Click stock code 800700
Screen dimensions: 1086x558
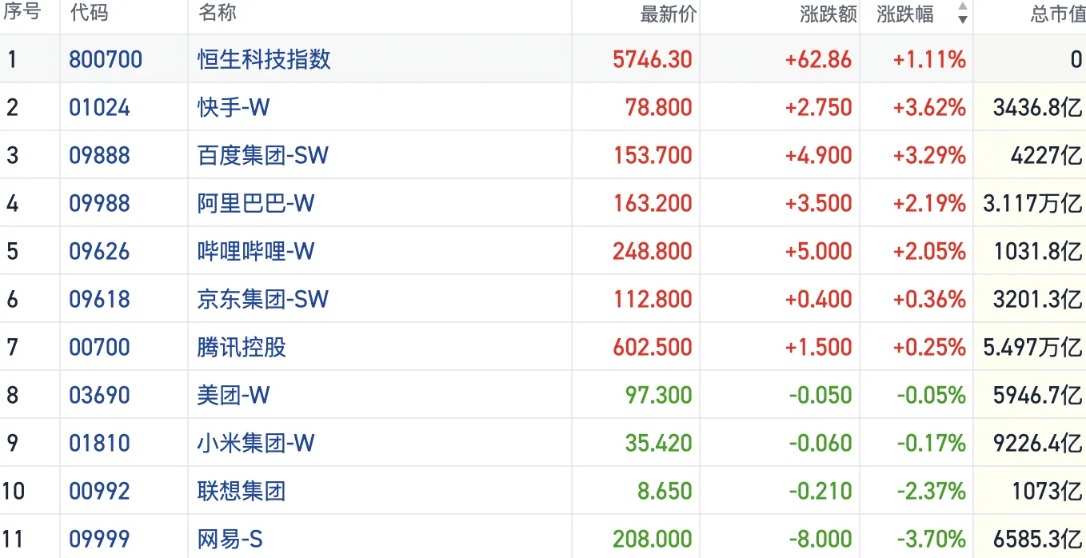pyautogui.click(x=105, y=59)
